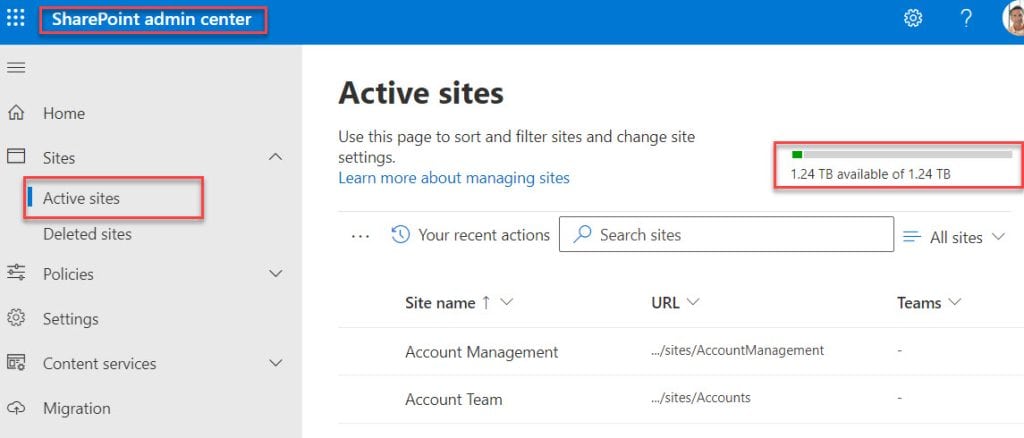Click the All sites view list icon
The width and height of the screenshot is (1024, 438).
click(912, 237)
